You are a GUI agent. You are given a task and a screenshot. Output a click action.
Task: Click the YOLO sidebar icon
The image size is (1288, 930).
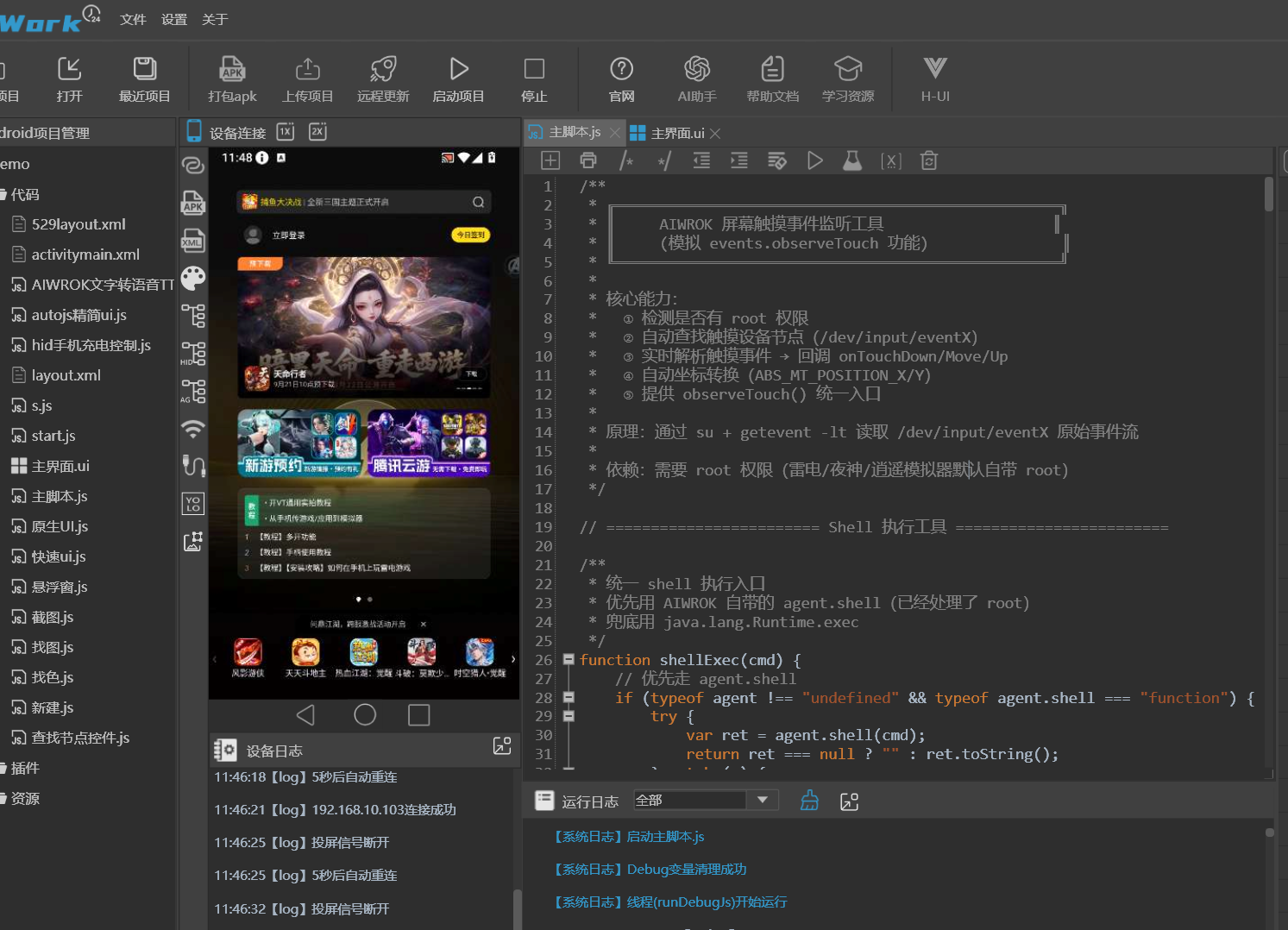click(193, 504)
